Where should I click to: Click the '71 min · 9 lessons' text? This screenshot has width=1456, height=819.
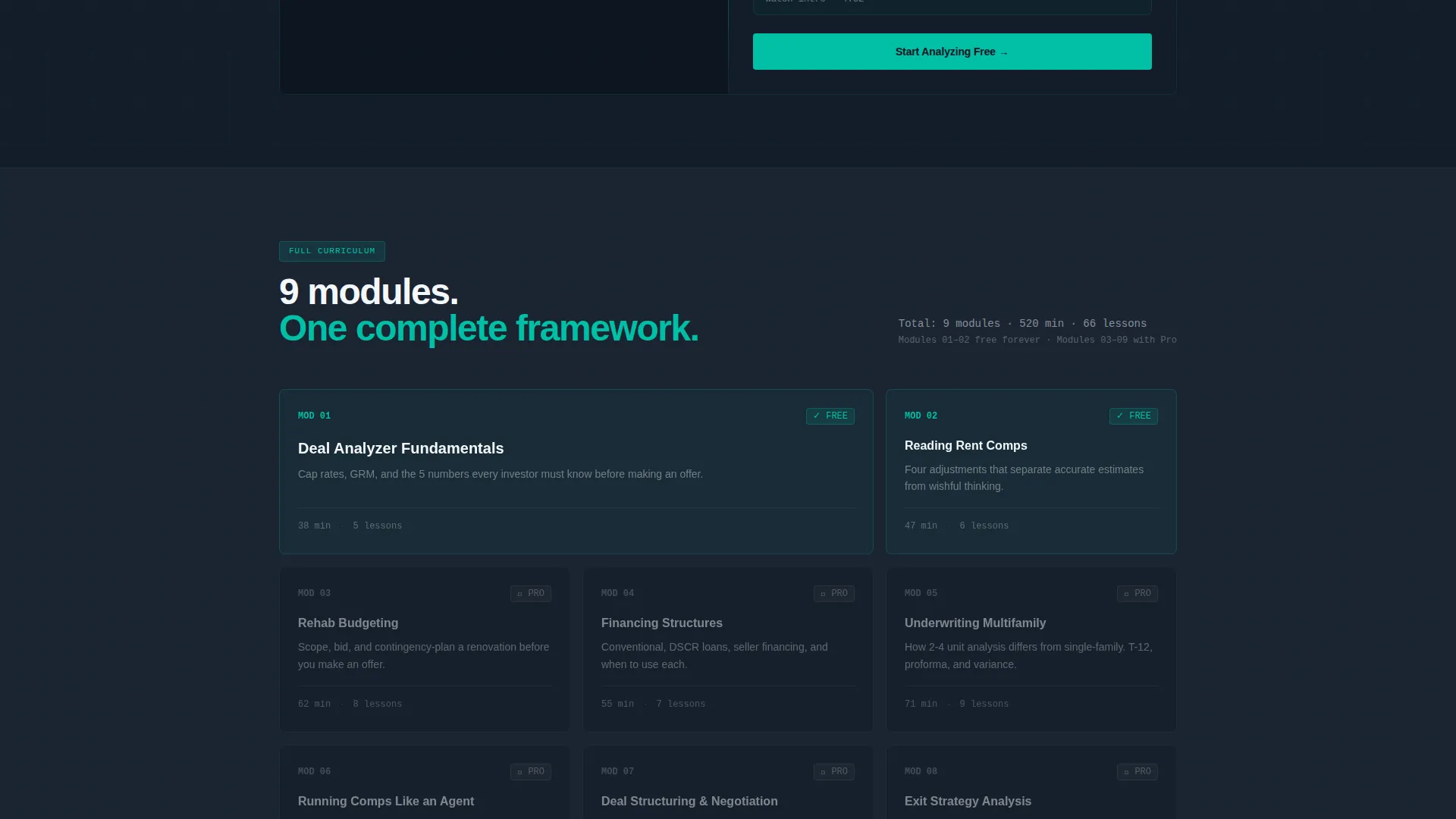pos(956,704)
